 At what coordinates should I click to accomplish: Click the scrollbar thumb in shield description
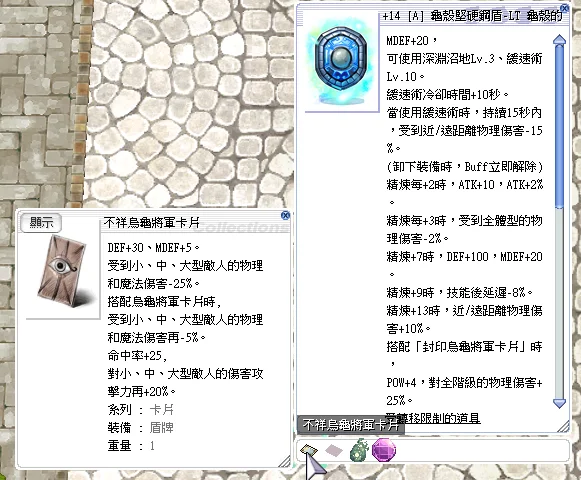(x=559, y=127)
